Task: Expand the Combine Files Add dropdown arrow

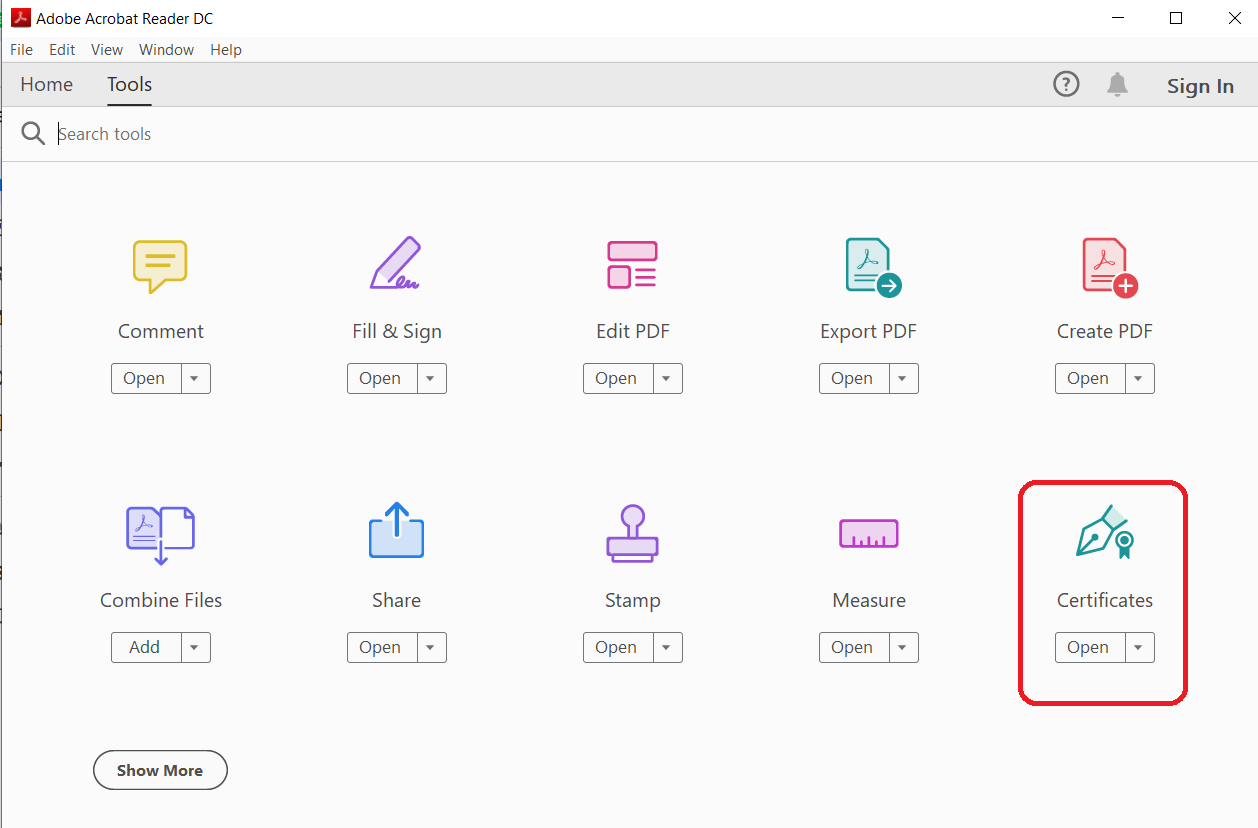Action: coord(195,648)
